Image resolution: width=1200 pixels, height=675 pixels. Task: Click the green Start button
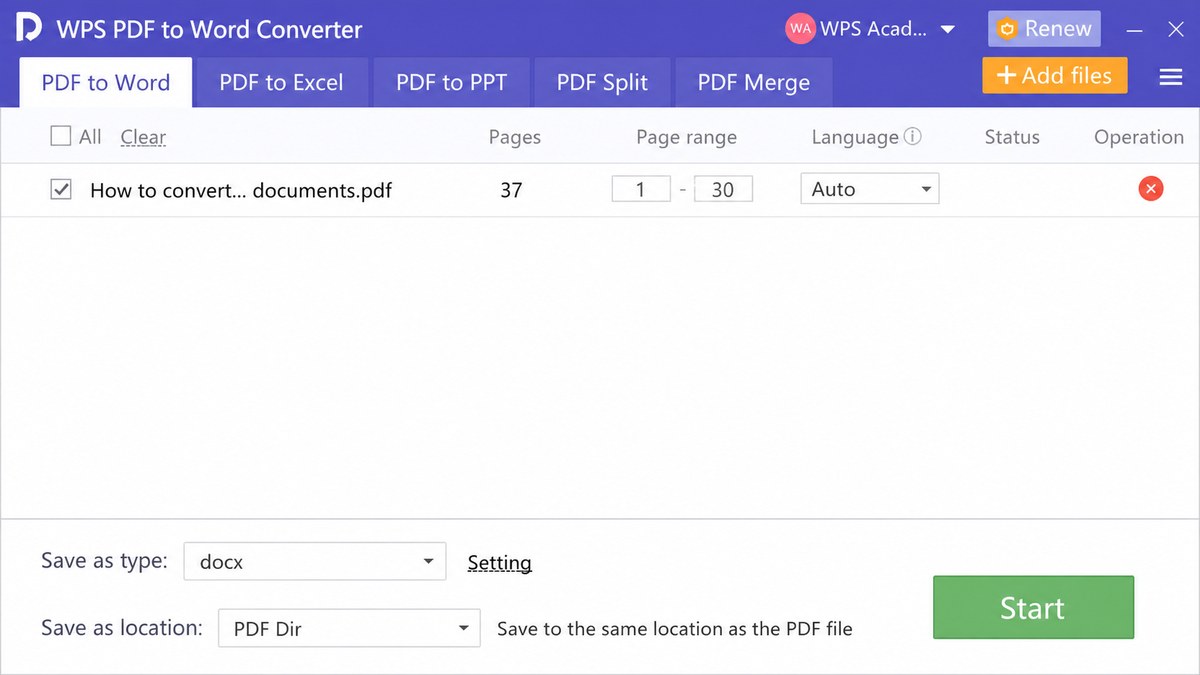pos(1033,607)
